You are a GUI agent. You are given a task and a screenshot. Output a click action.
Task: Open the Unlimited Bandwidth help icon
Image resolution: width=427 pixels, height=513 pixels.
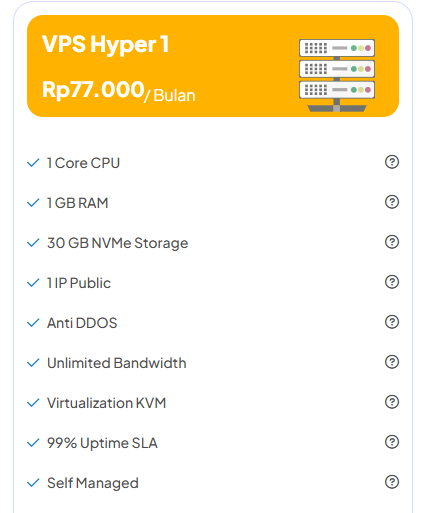coord(392,362)
